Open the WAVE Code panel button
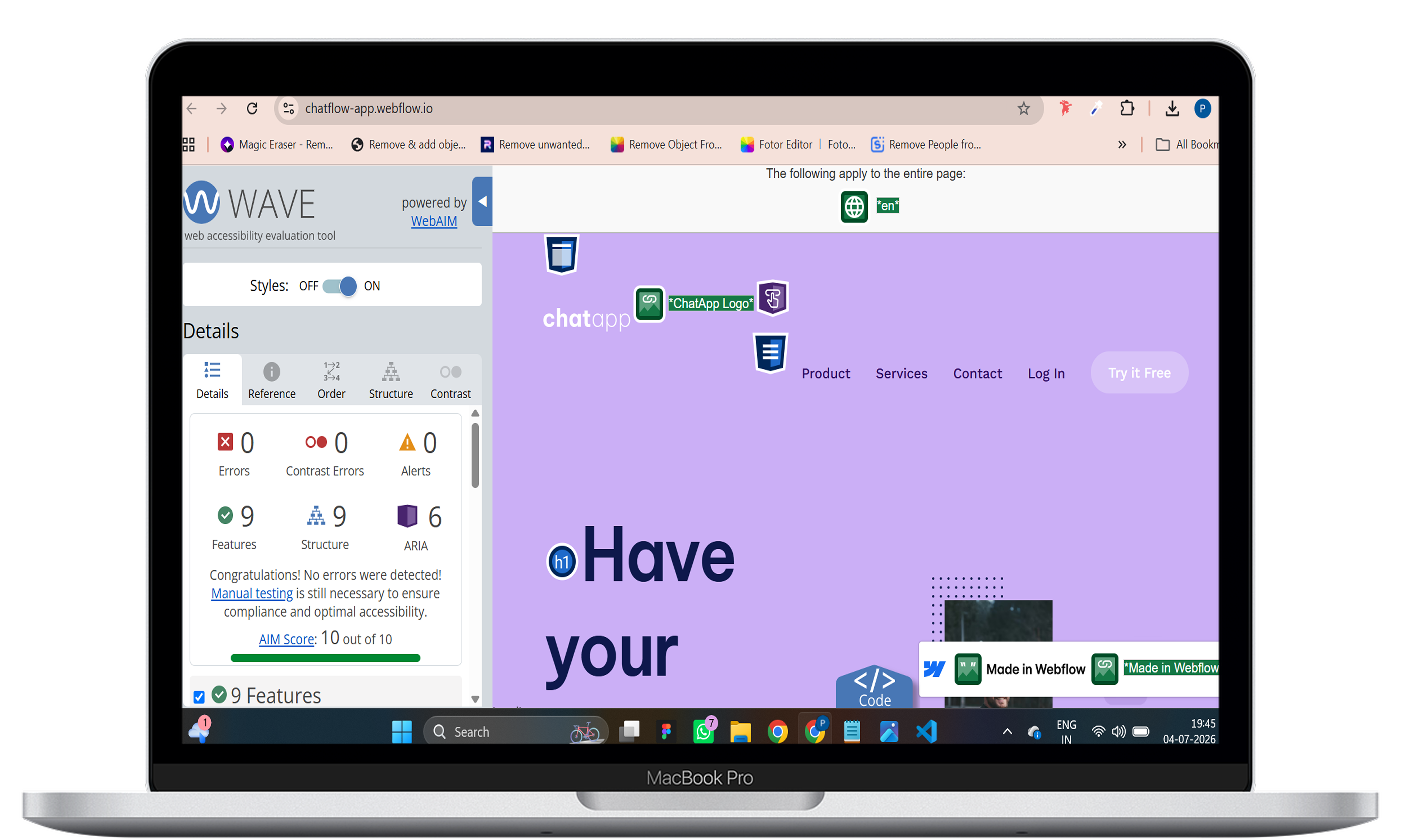This screenshot has width=1401, height=840. (x=875, y=686)
